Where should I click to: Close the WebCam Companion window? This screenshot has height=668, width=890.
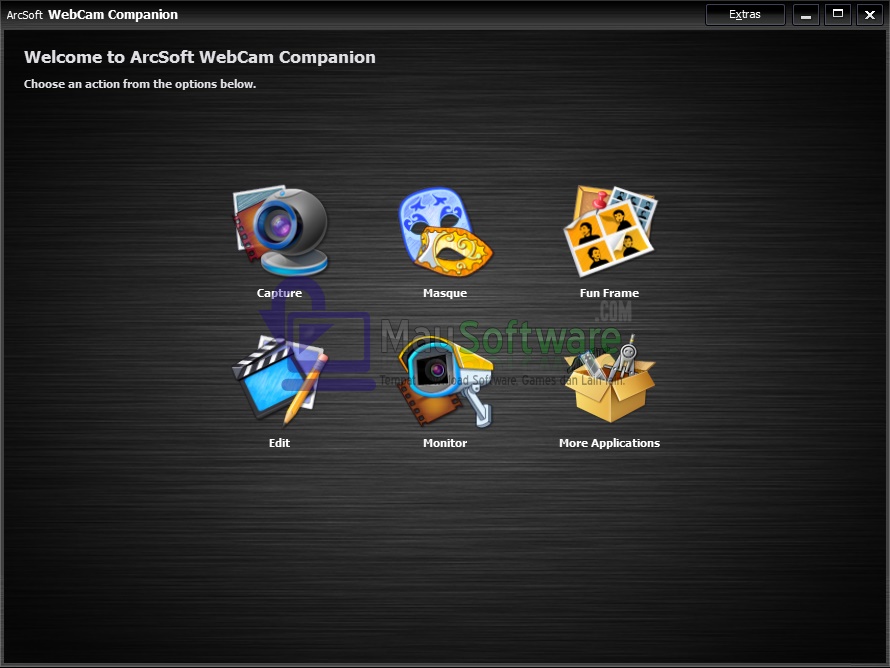(870, 15)
